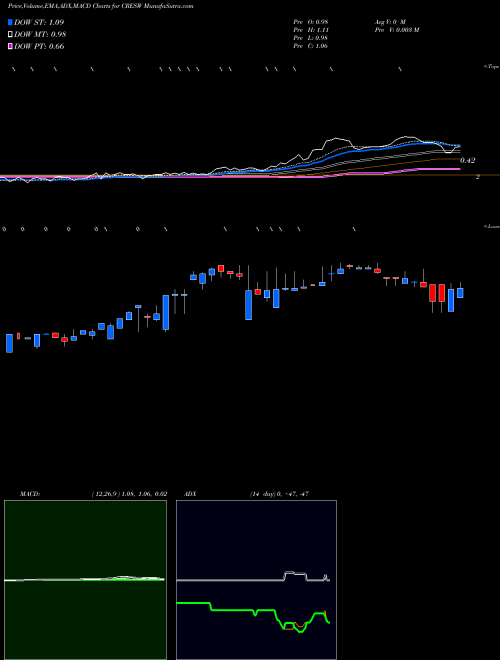The width and height of the screenshot is (500, 660).
Task: Click inside the green MACD indicator panel
Action: [x=85, y=580]
